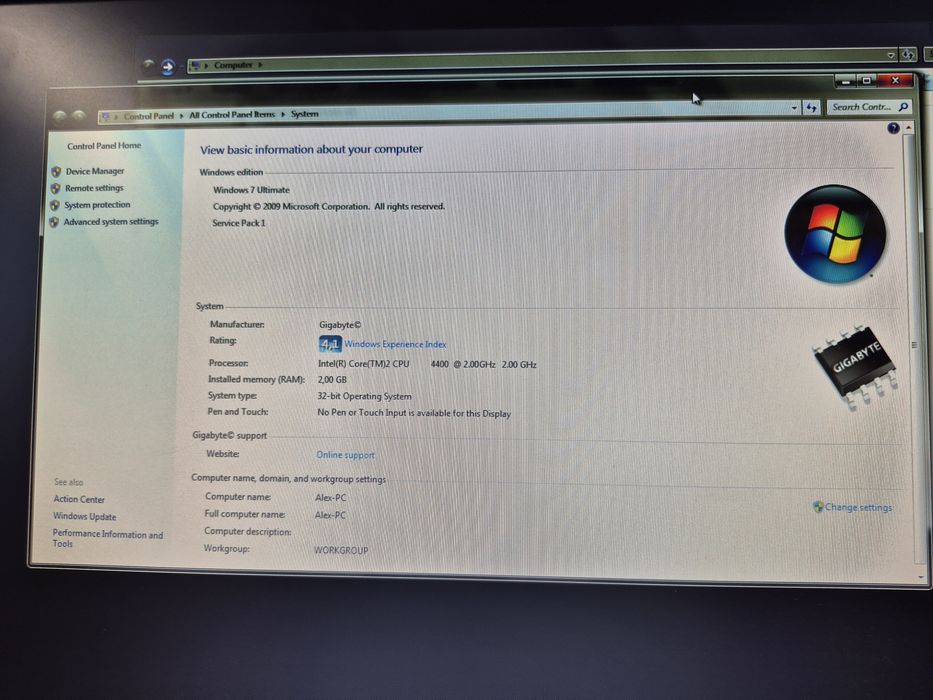Open Remote settings link

pyautogui.click(x=94, y=188)
